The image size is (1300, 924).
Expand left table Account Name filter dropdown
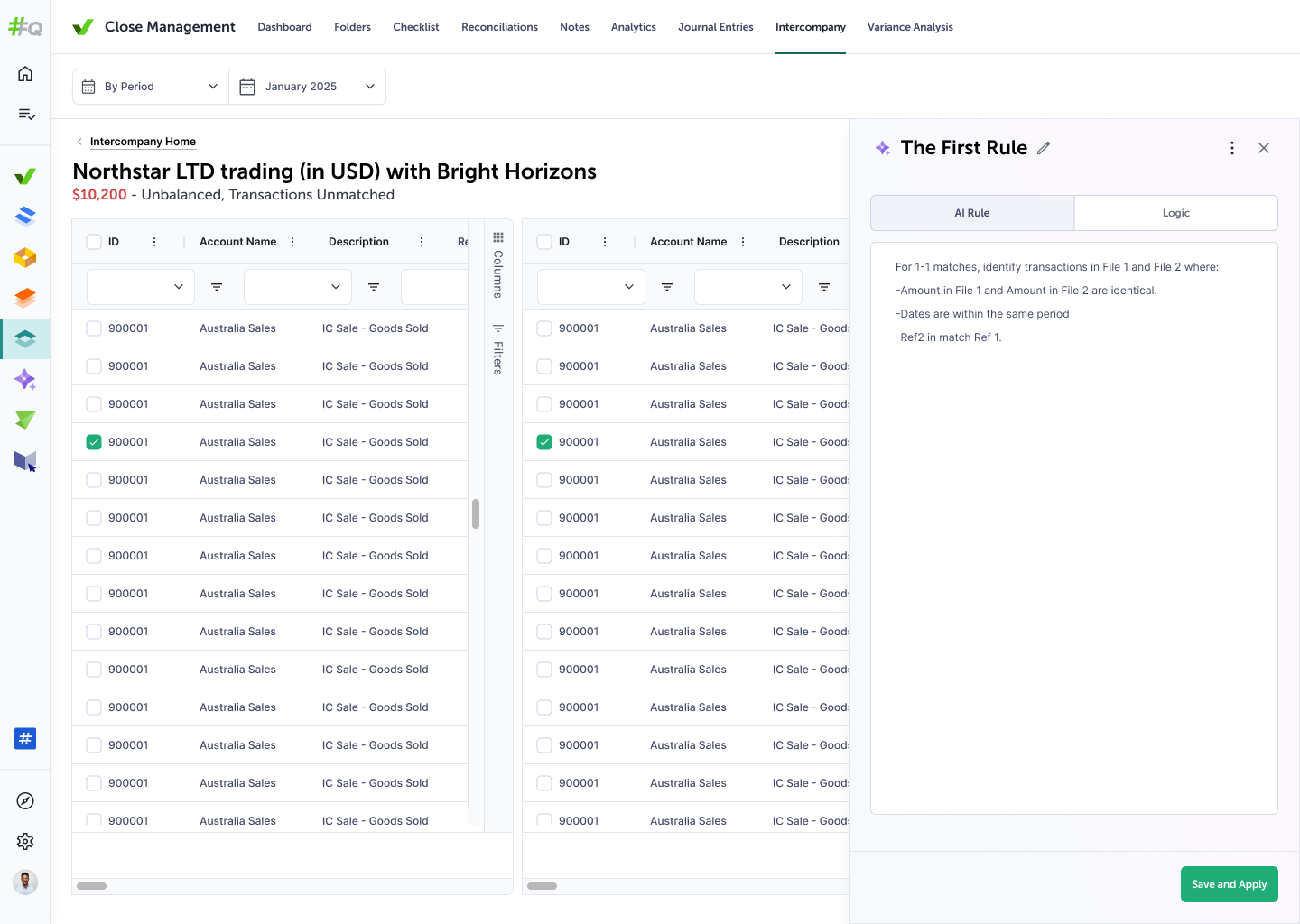pos(298,287)
